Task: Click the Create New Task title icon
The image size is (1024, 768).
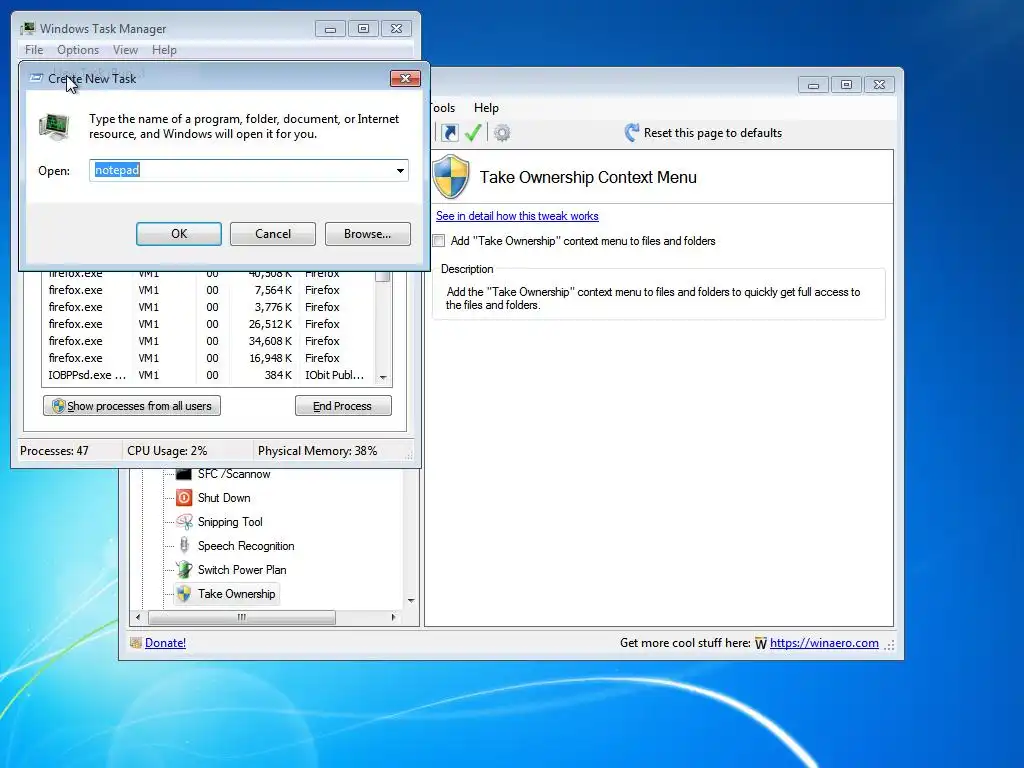Action: tap(37, 78)
